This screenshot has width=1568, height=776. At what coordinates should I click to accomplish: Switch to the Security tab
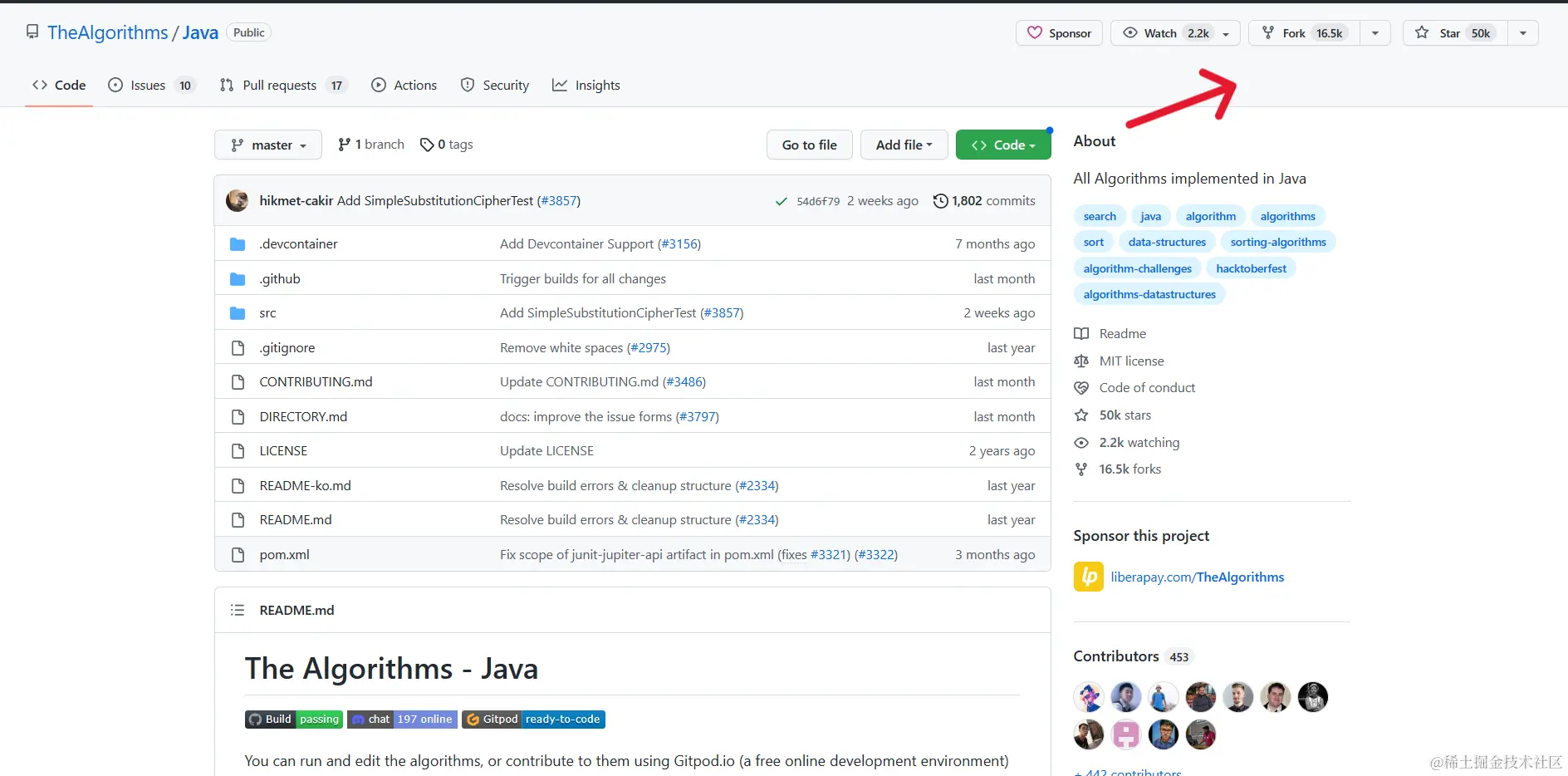point(495,86)
